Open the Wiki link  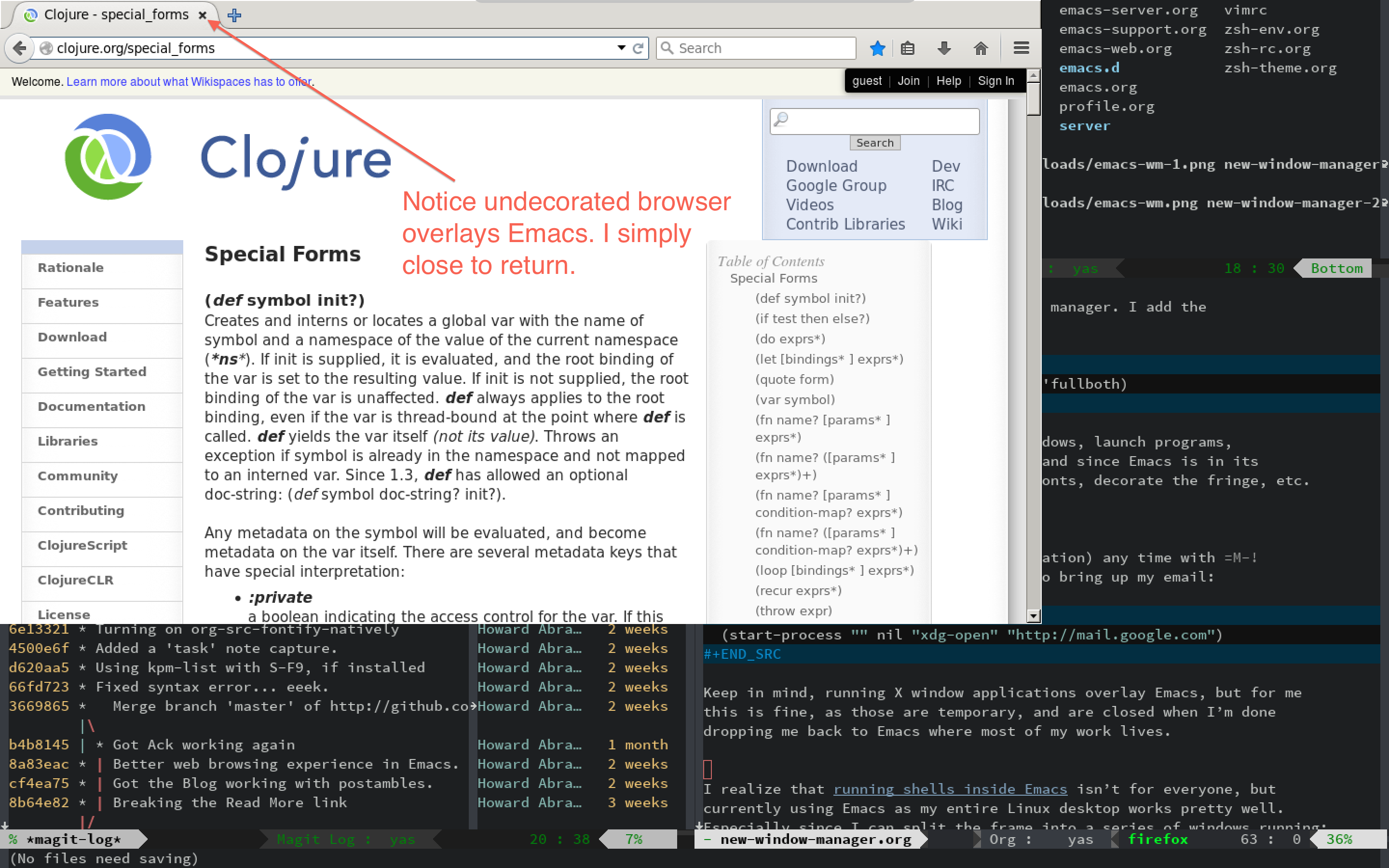point(946,224)
